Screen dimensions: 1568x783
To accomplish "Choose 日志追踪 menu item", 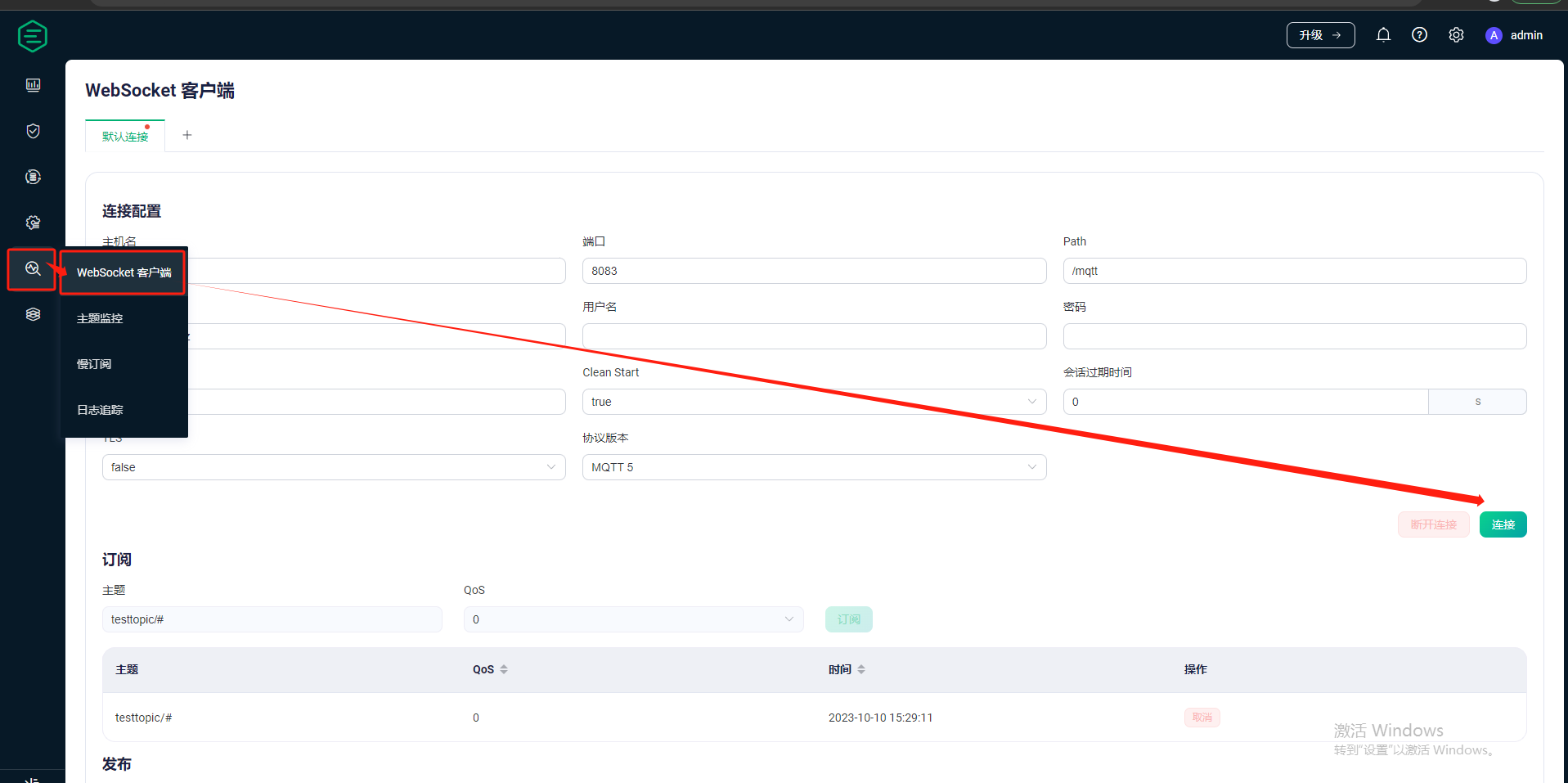I will (124, 410).
